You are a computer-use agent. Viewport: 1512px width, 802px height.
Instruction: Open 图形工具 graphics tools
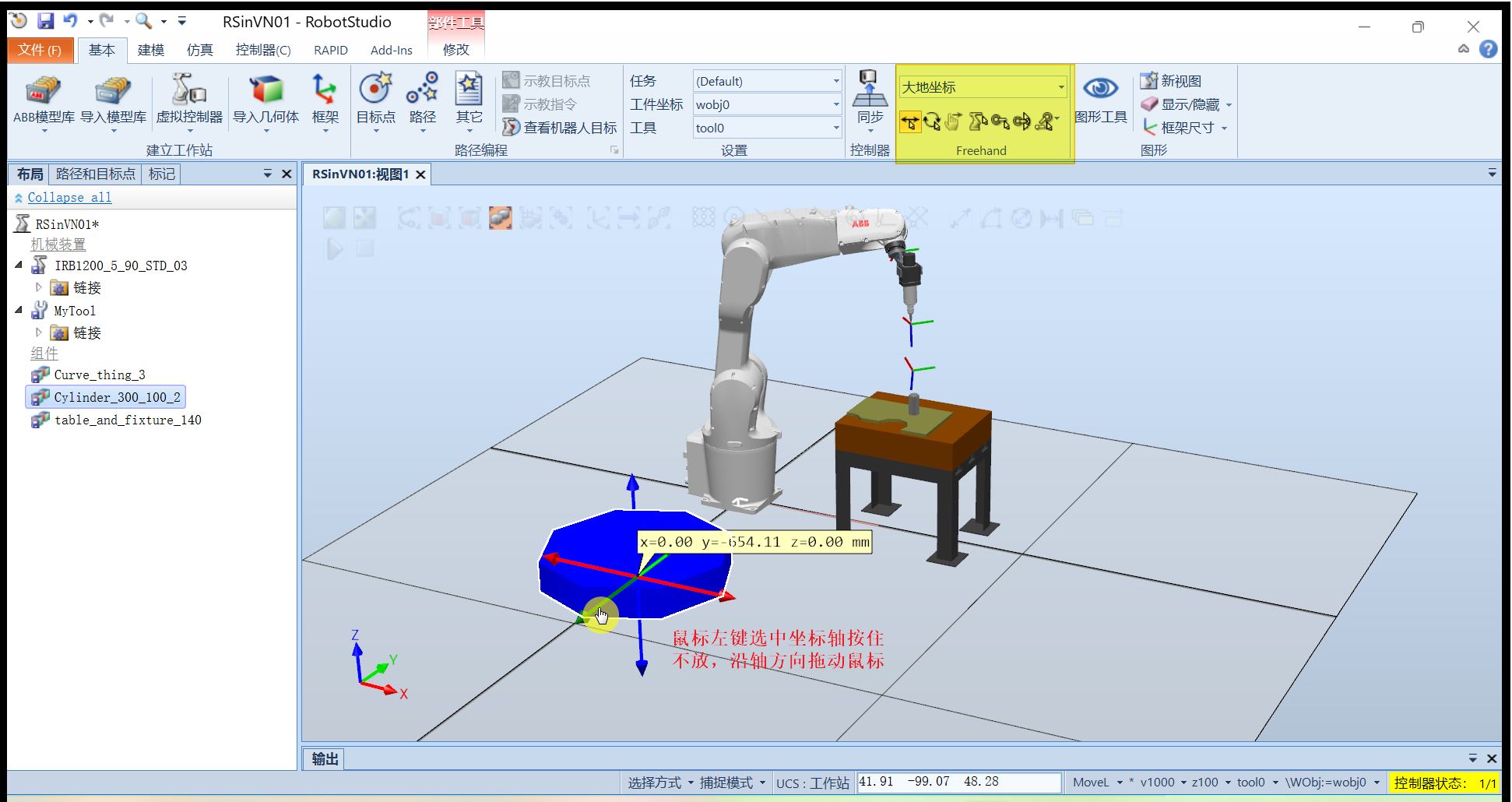click(x=1100, y=100)
